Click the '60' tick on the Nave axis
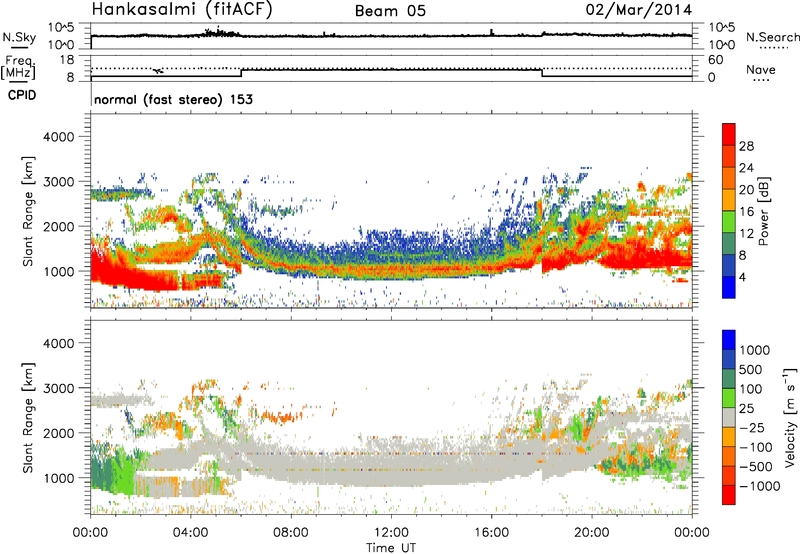The width and height of the screenshot is (800, 554). pos(715,60)
